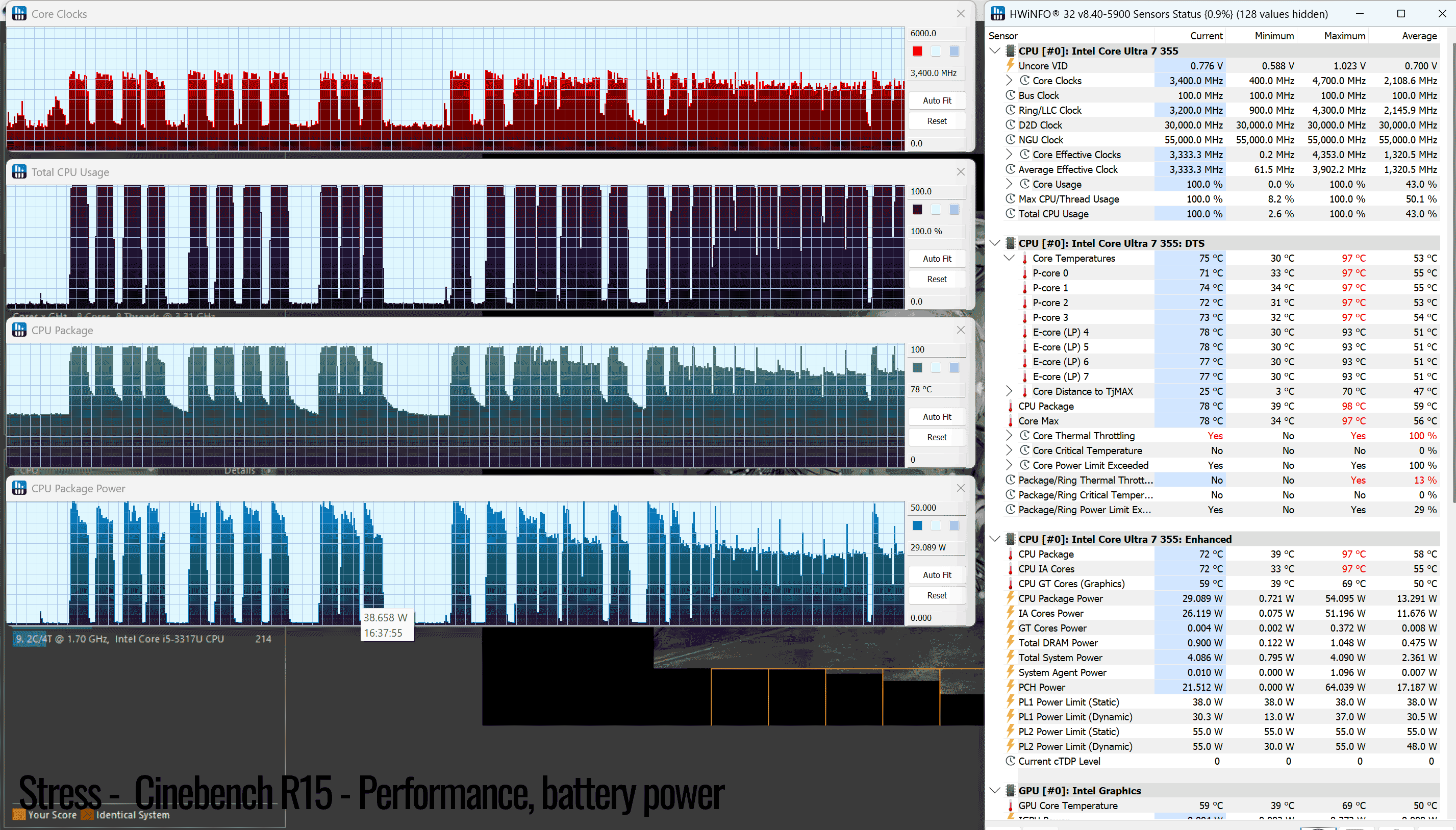This screenshot has height=830, width=1456.
Task: Click the GPU [#0]: Intel Graphics chip icon
Action: 1010,791
